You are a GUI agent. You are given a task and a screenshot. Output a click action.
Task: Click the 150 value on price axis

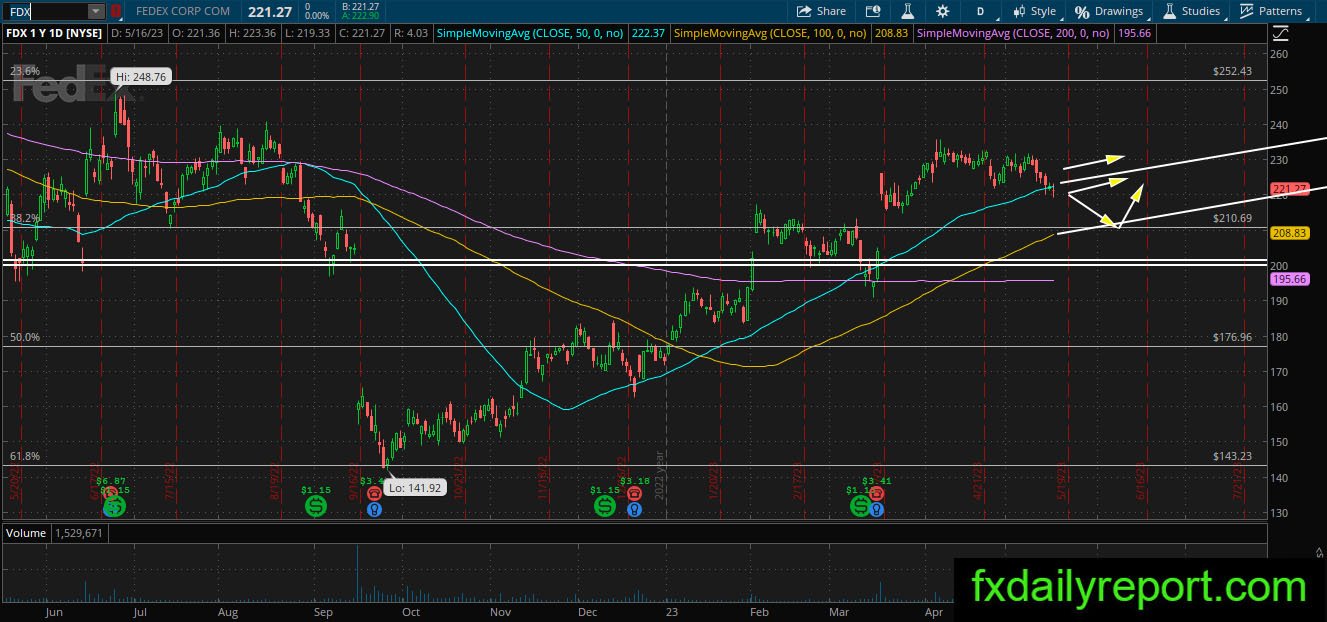coord(1279,442)
